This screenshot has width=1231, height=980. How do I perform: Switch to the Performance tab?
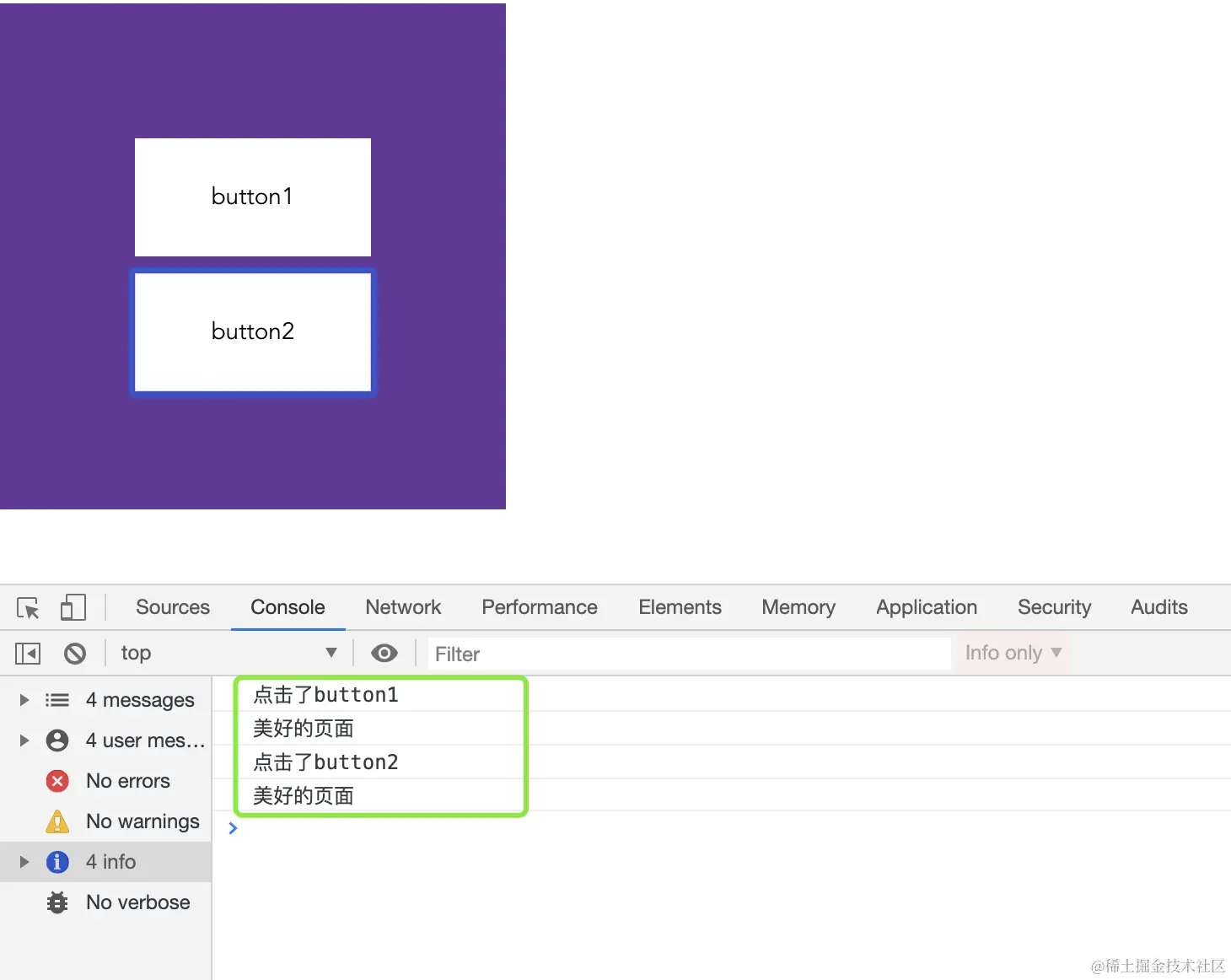click(540, 607)
